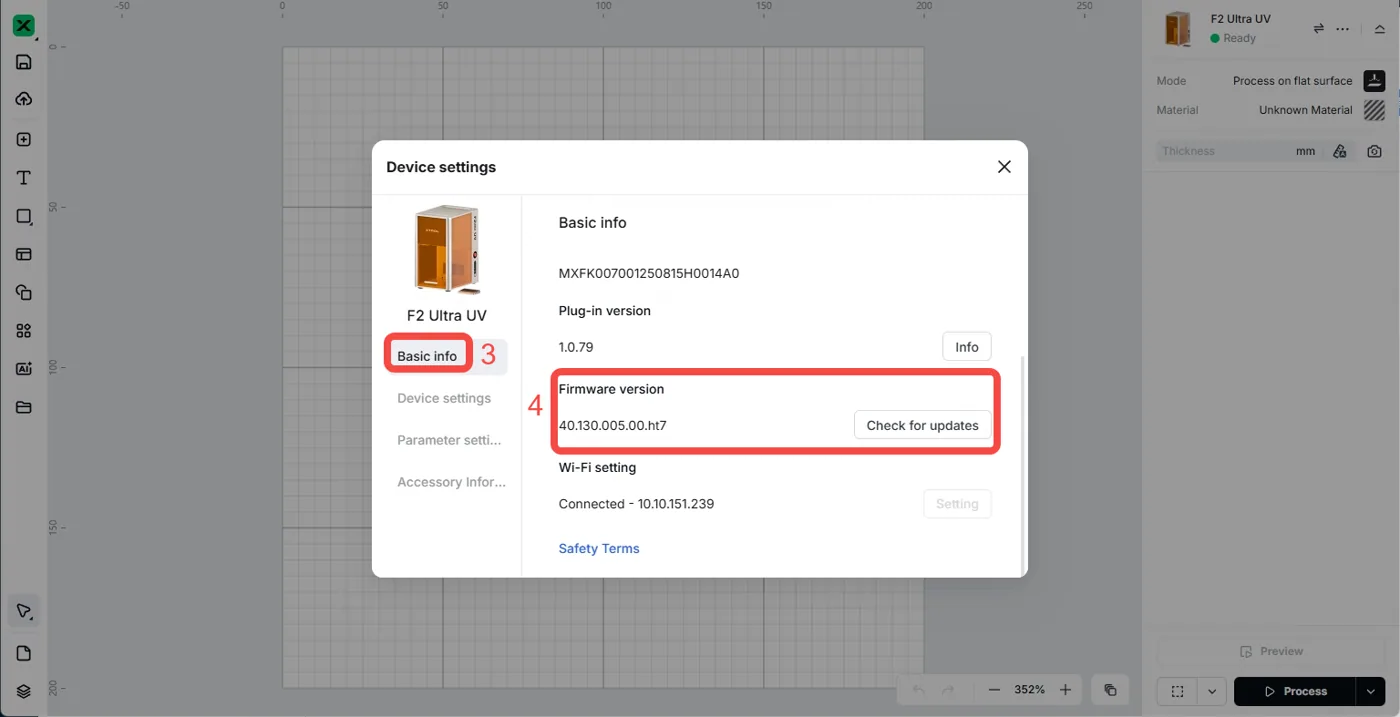
Task: Click the Ready status text
Action: click(1239, 39)
